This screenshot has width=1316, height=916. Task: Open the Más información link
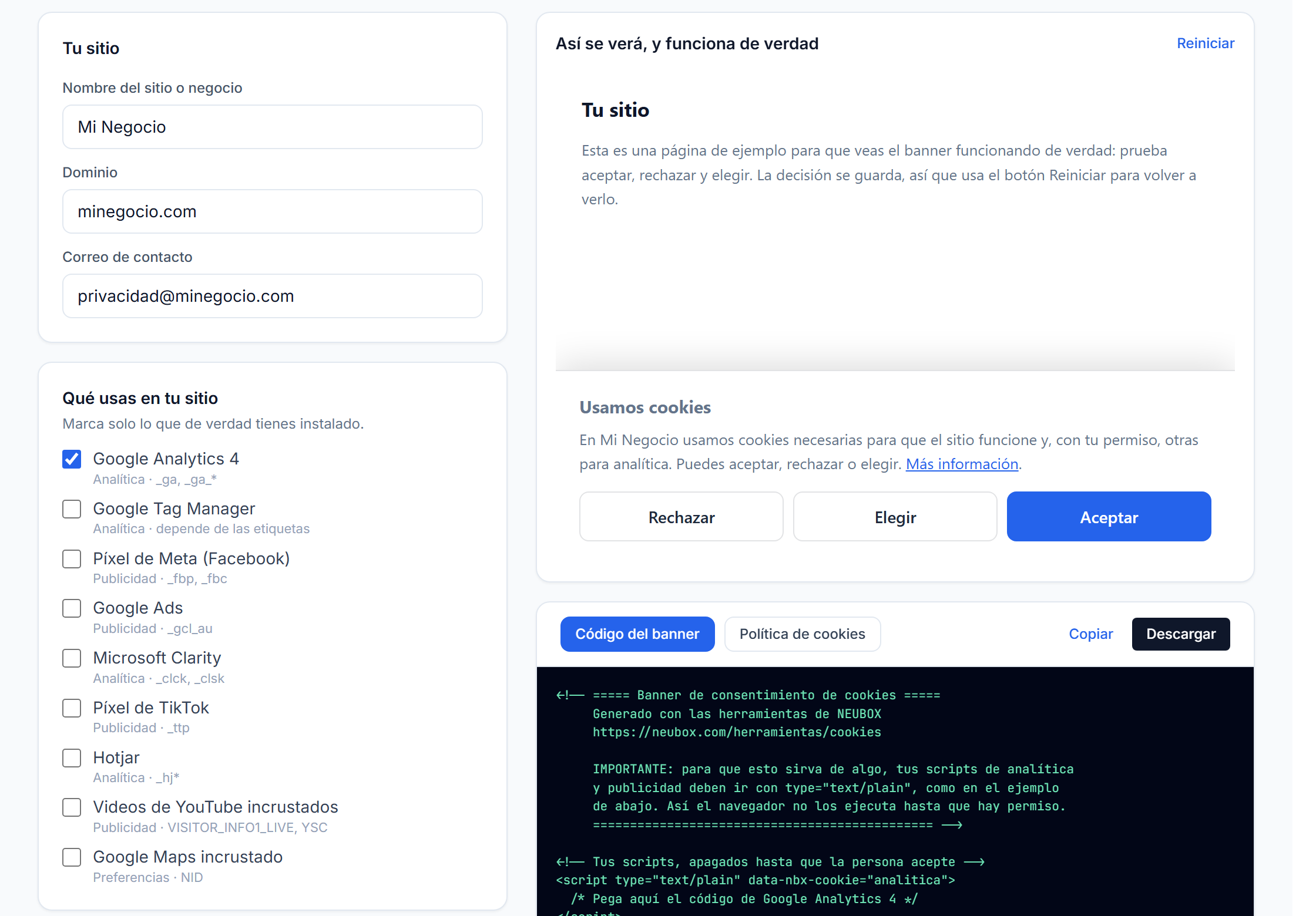962,464
